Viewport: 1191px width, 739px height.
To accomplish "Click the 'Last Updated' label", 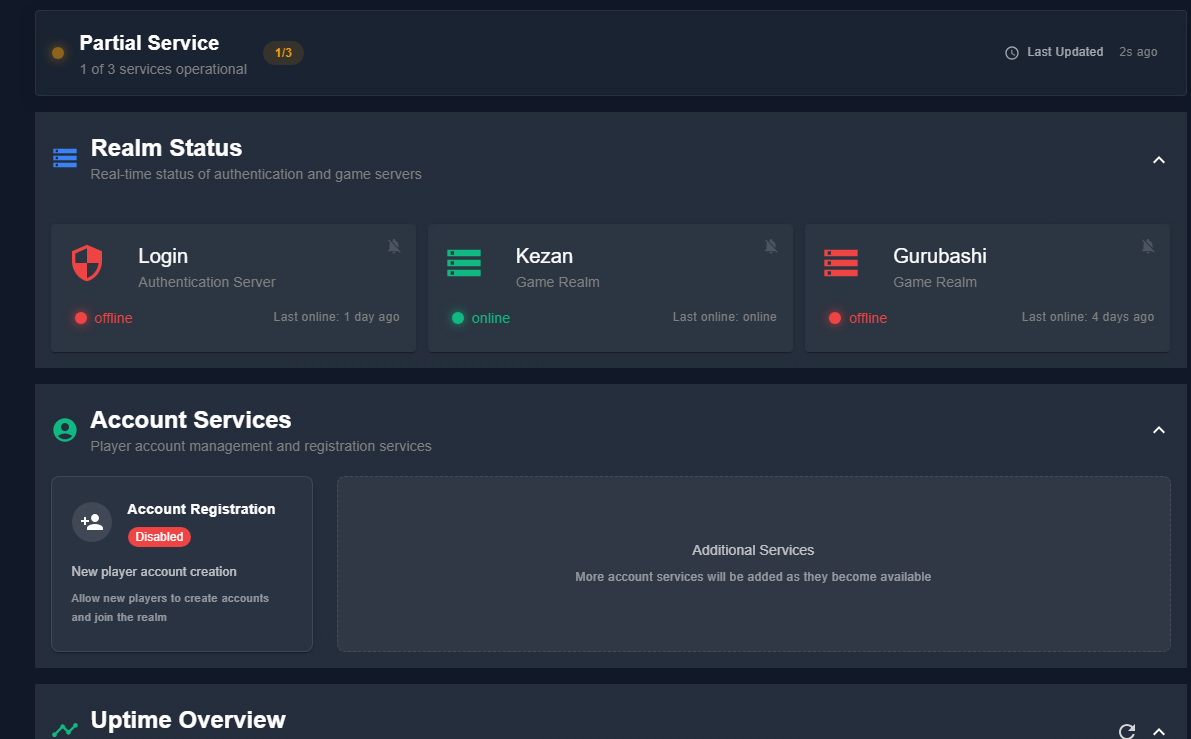I will 1065,52.
